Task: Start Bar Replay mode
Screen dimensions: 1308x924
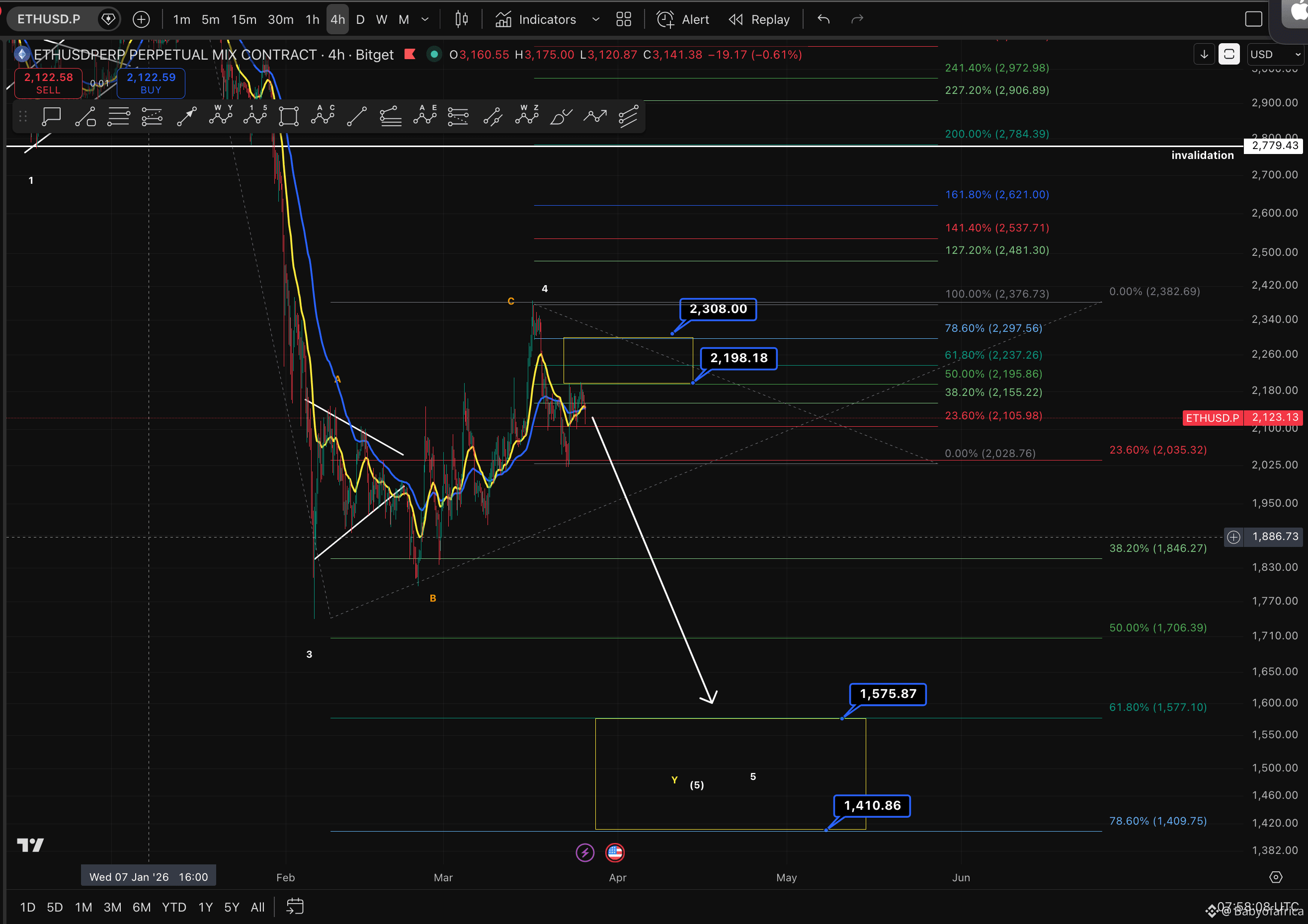Action: [x=759, y=19]
